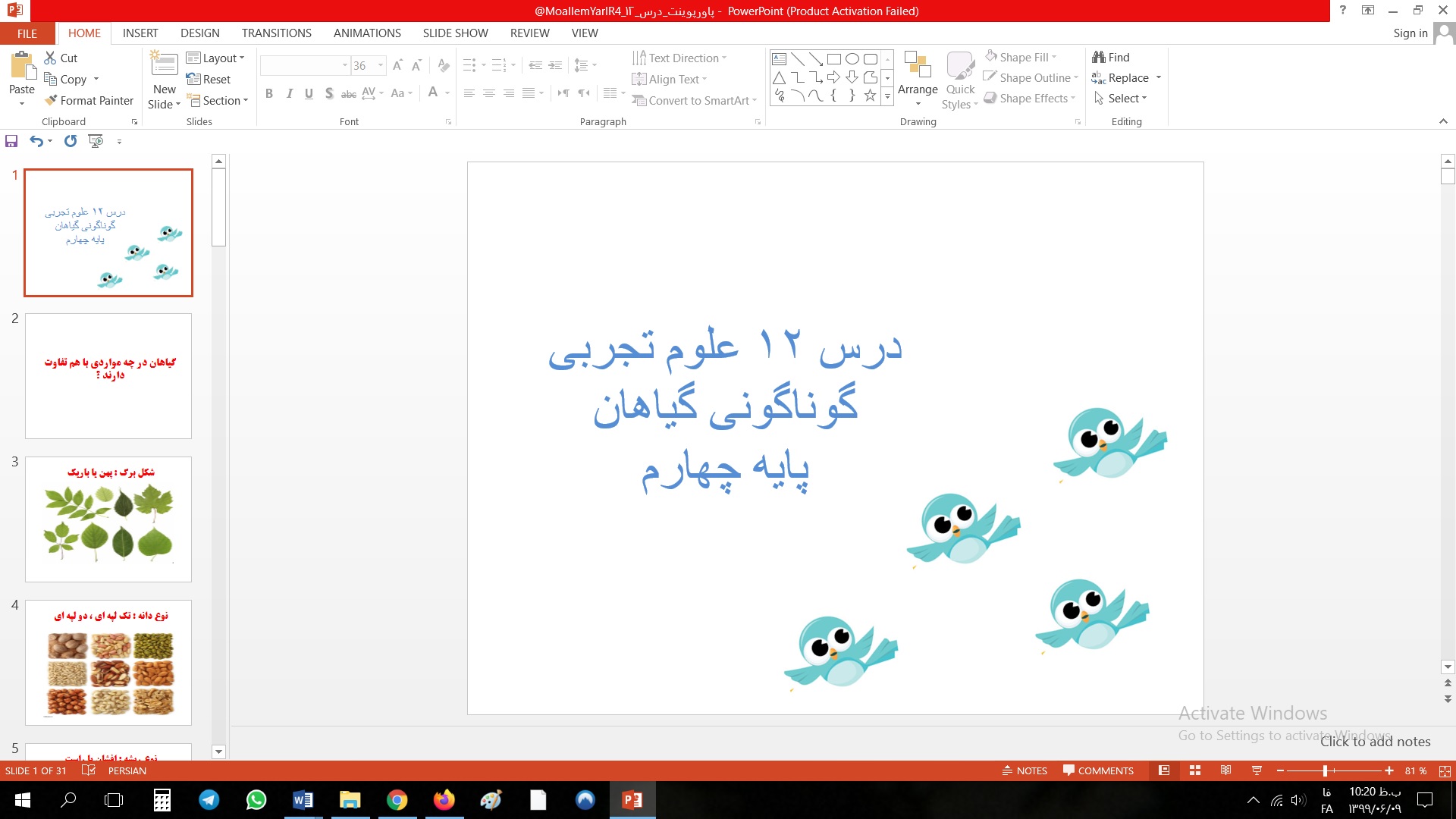Click Slide Sorter view icon in status bar
1456x819 pixels.
1195,770
